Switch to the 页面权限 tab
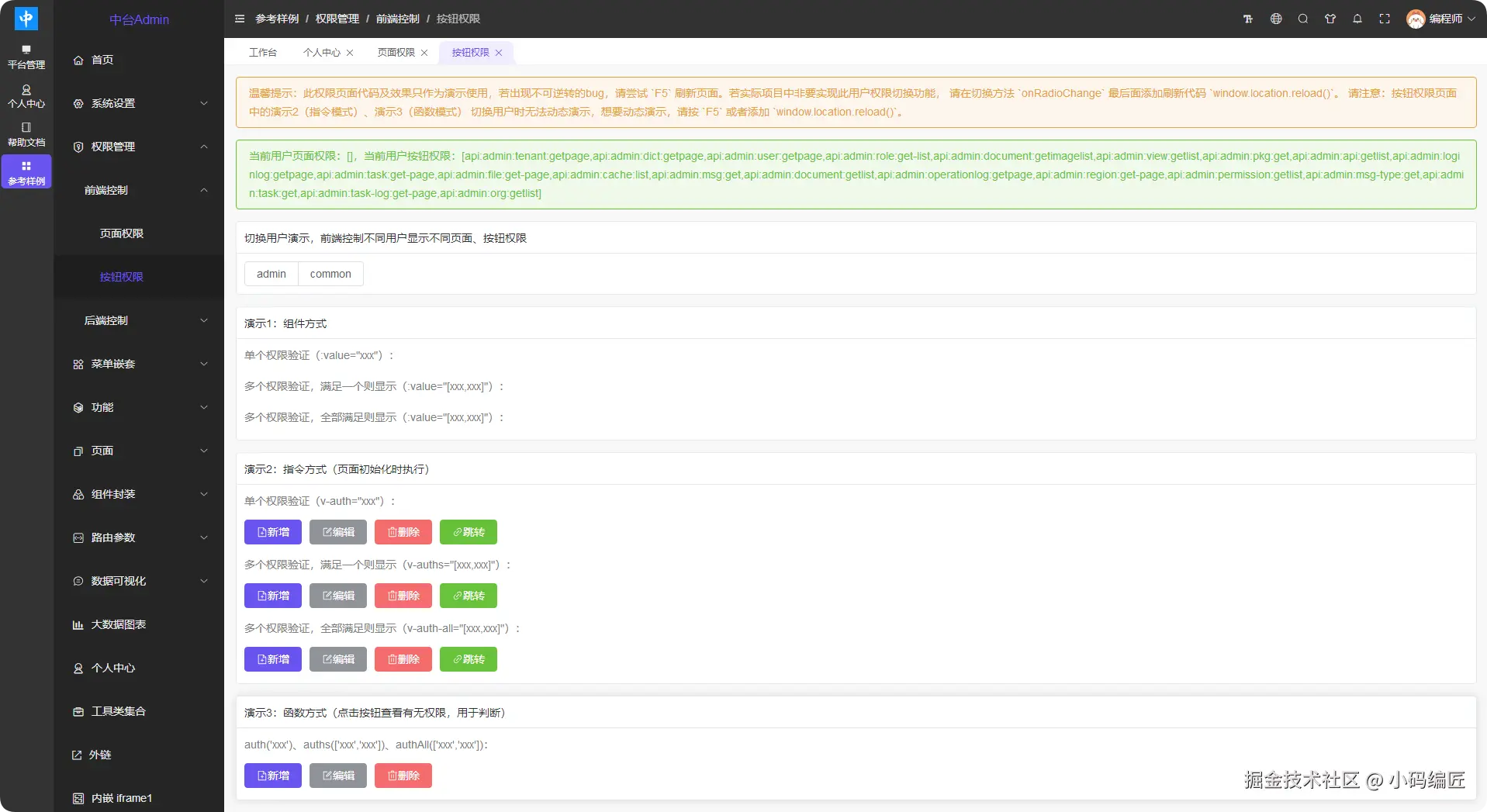The width and height of the screenshot is (1487, 812). click(396, 52)
